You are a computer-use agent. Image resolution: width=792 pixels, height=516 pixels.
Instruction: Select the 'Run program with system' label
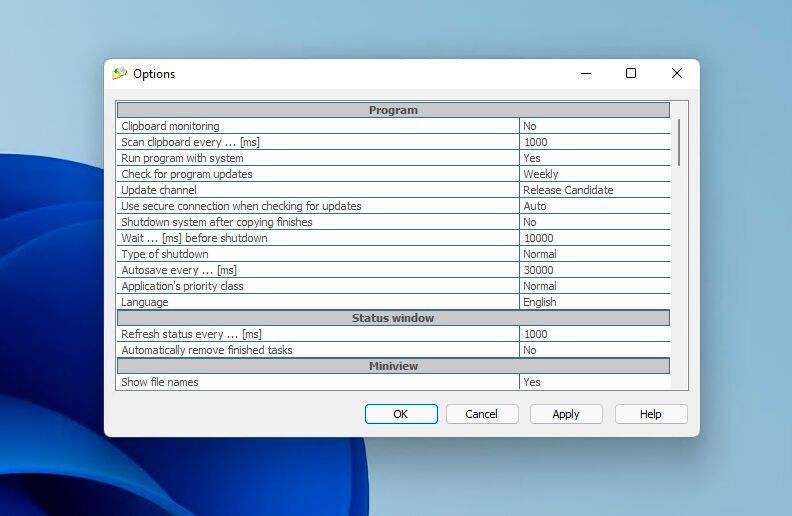click(182, 158)
